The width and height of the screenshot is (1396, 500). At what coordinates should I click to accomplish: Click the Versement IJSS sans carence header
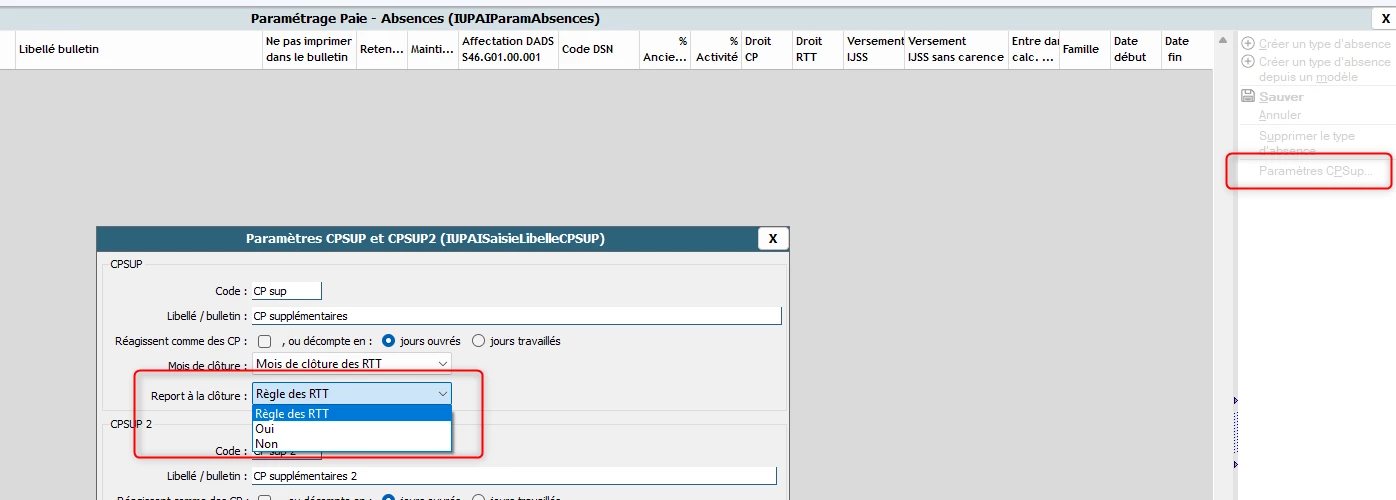pos(955,49)
